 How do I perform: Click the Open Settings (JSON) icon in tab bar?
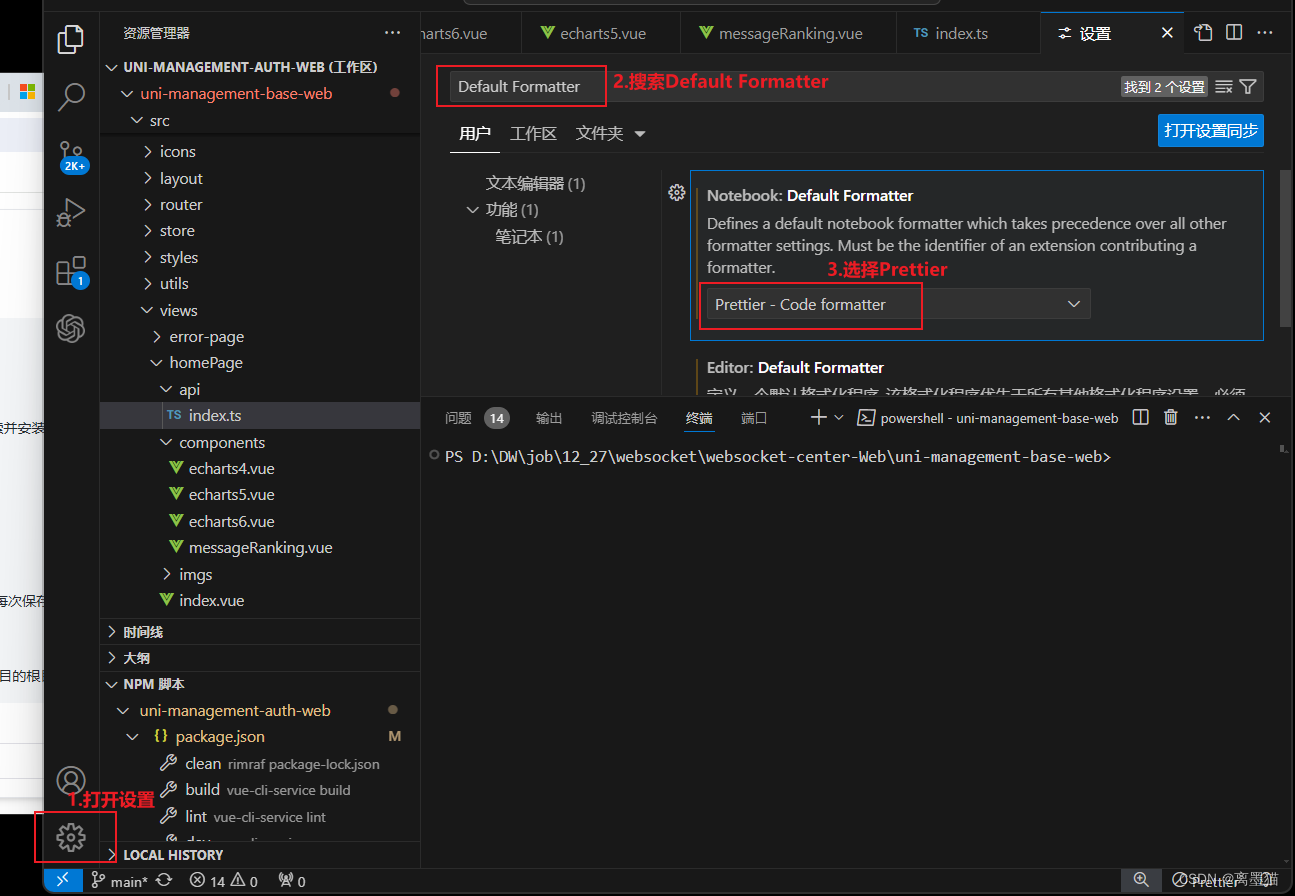coord(1204,33)
